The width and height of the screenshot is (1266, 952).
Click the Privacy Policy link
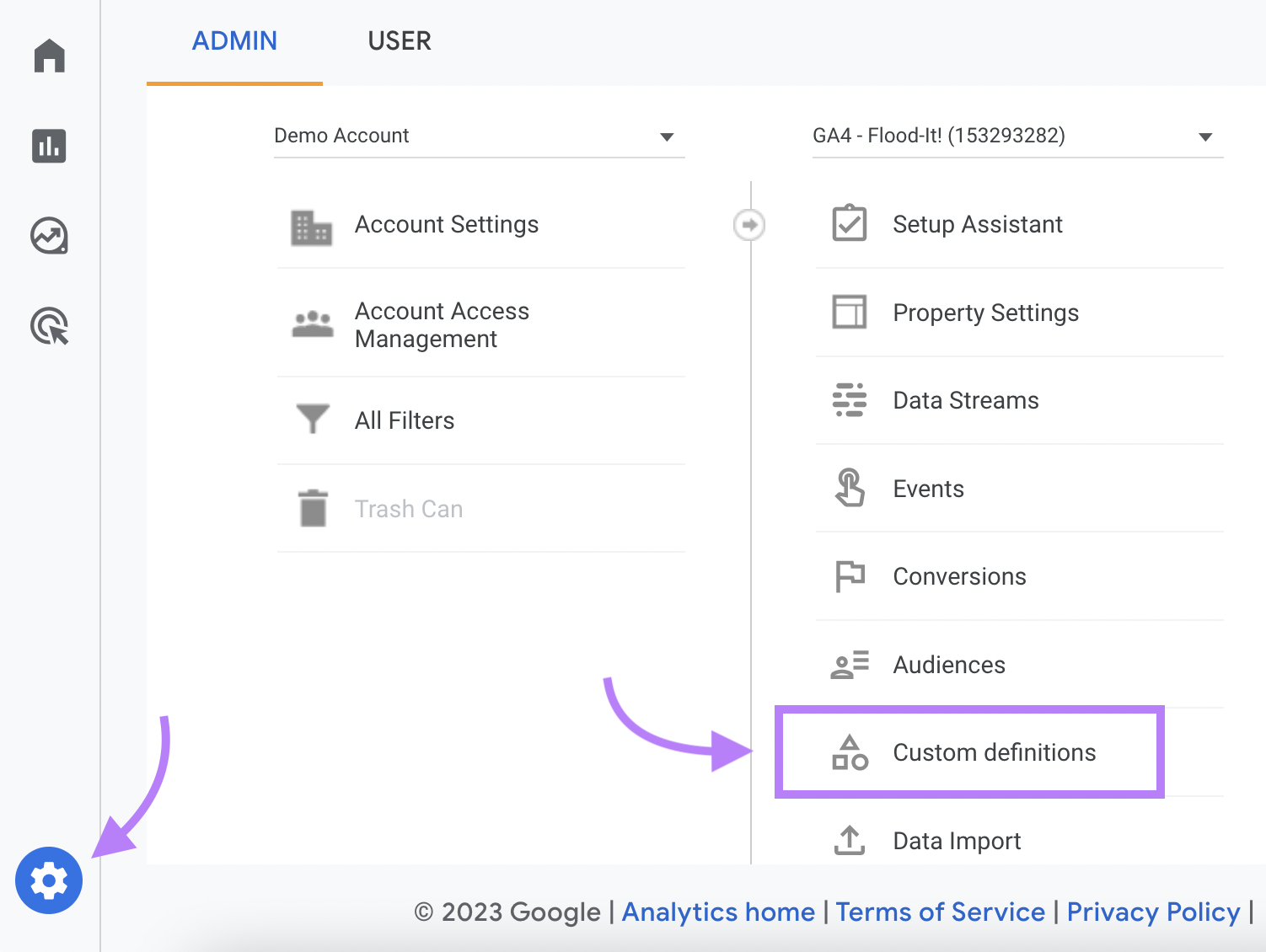pyautogui.click(x=1153, y=912)
